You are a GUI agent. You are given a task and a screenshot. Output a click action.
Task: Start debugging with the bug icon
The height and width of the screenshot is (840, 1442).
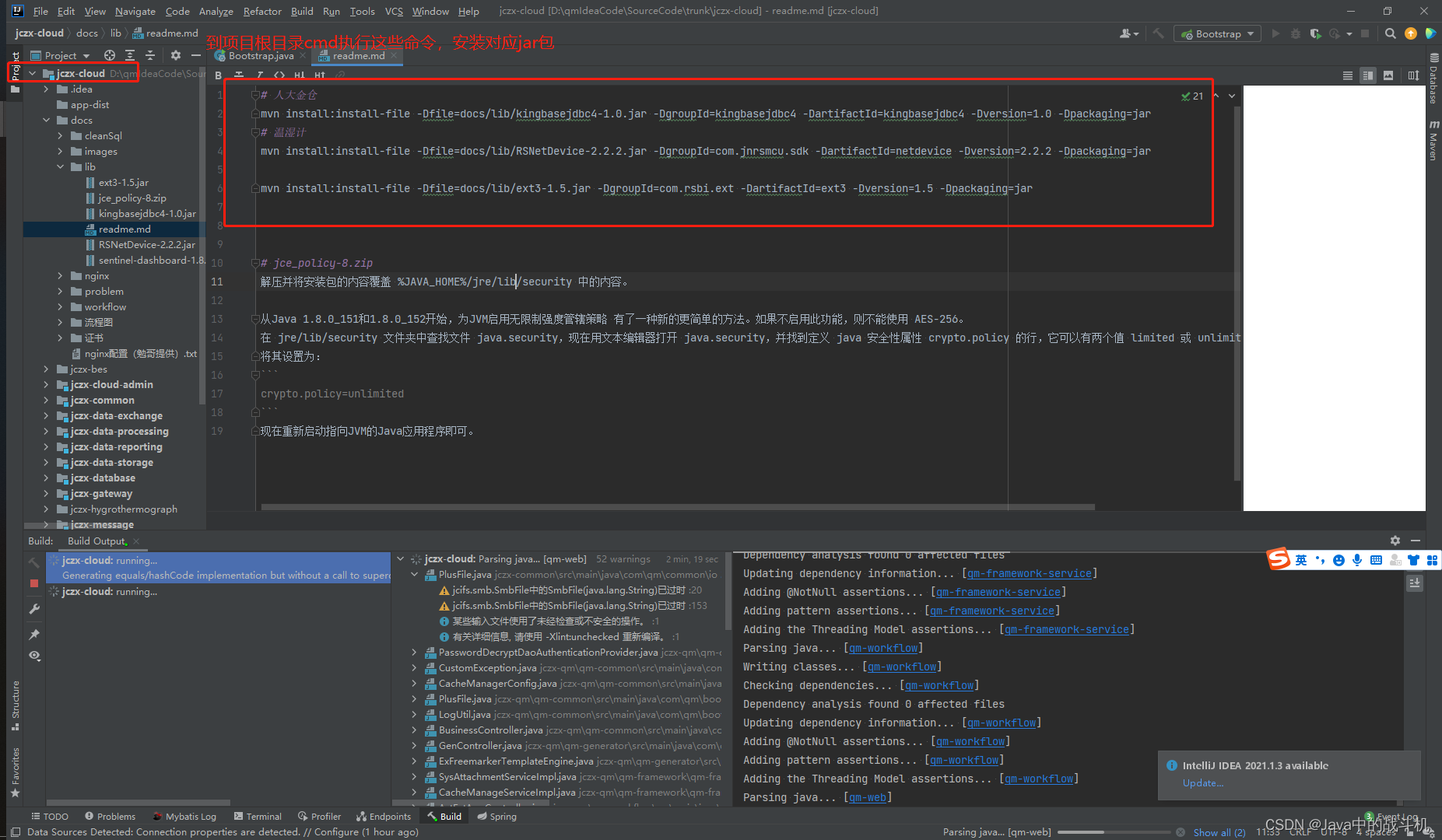click(x=1296, y=33)
